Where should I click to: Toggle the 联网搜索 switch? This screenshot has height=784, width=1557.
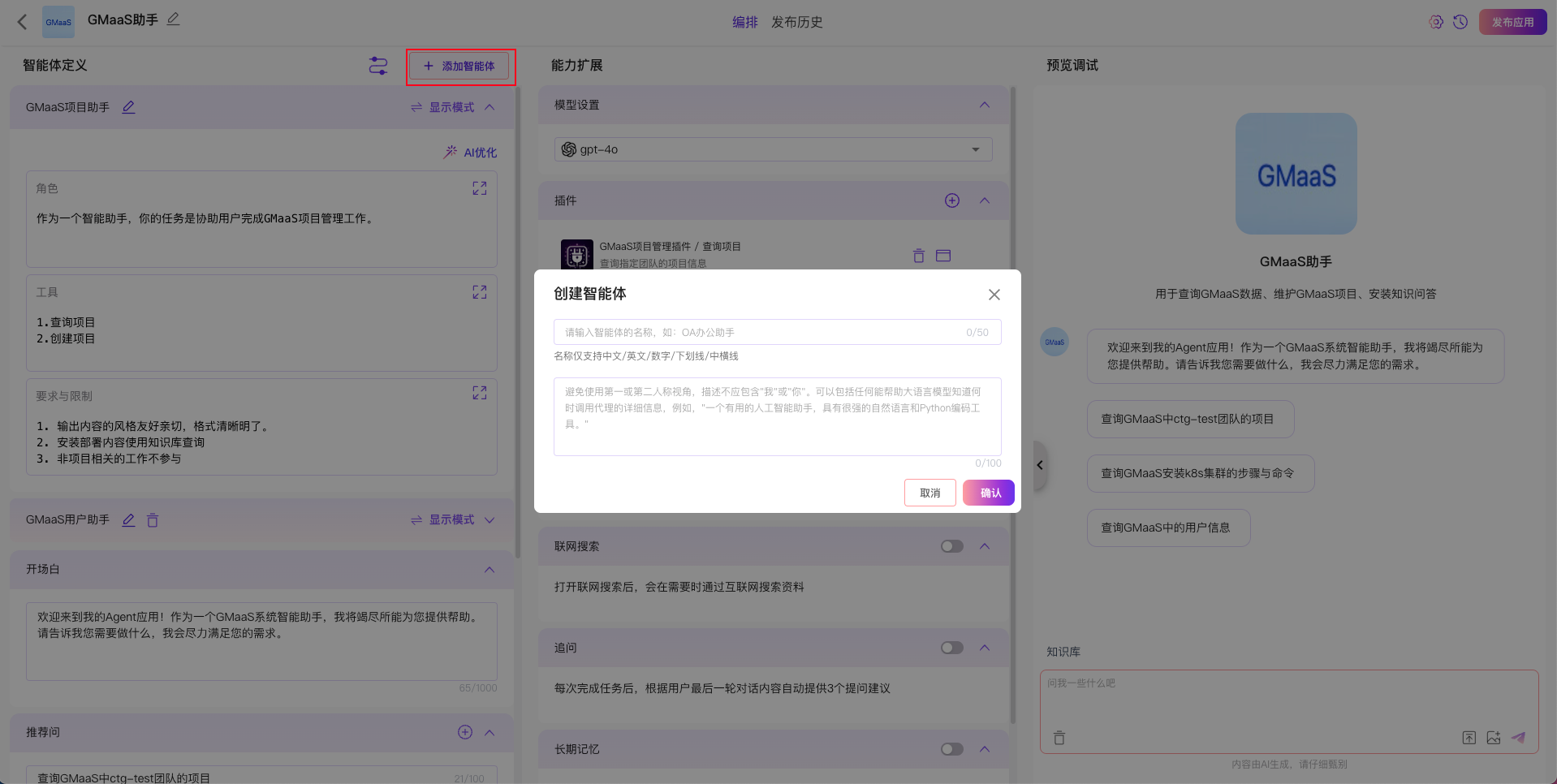tap(952, 546)
